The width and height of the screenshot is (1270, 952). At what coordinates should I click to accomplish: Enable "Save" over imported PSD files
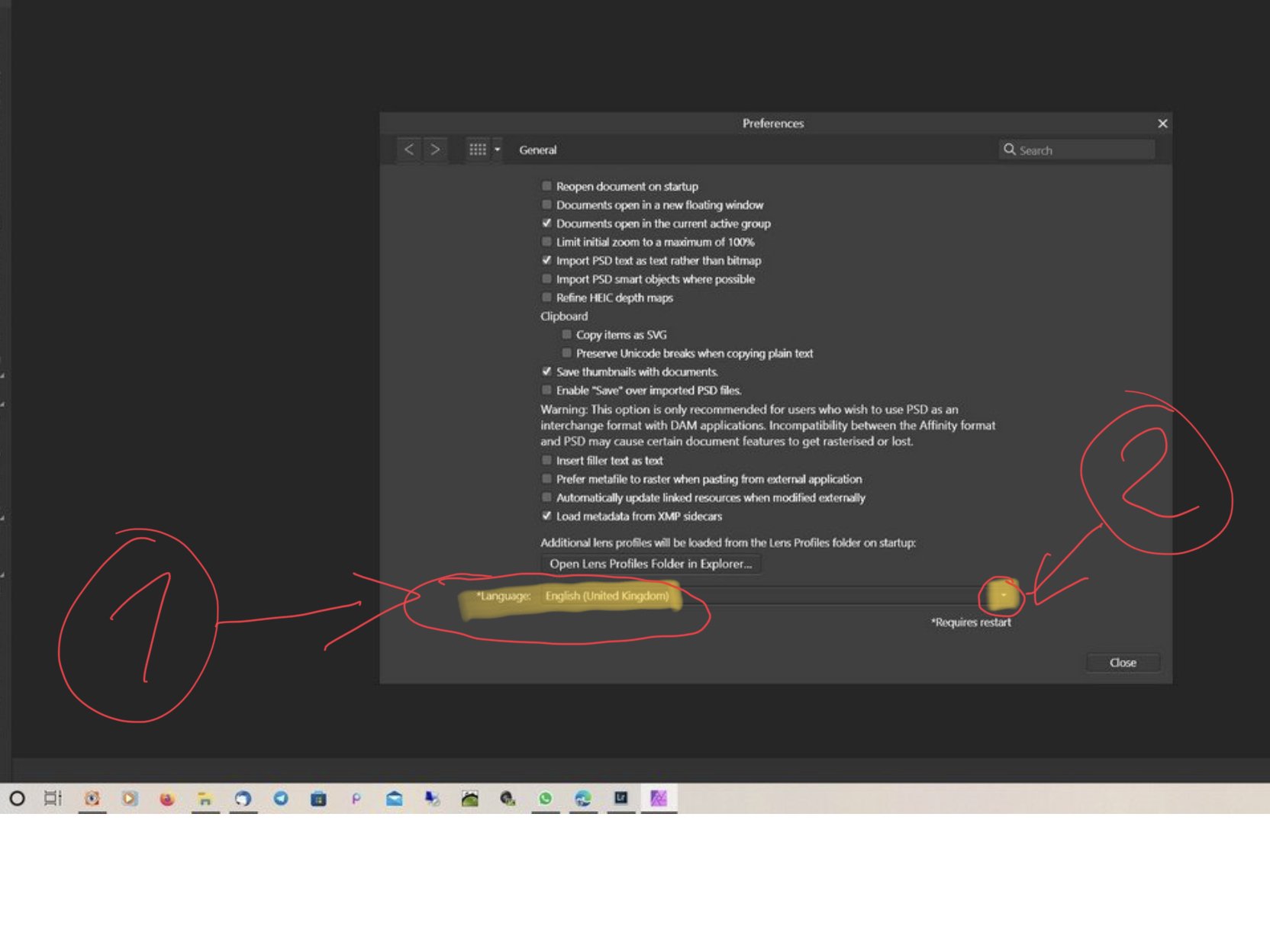[x=546, y=391]
